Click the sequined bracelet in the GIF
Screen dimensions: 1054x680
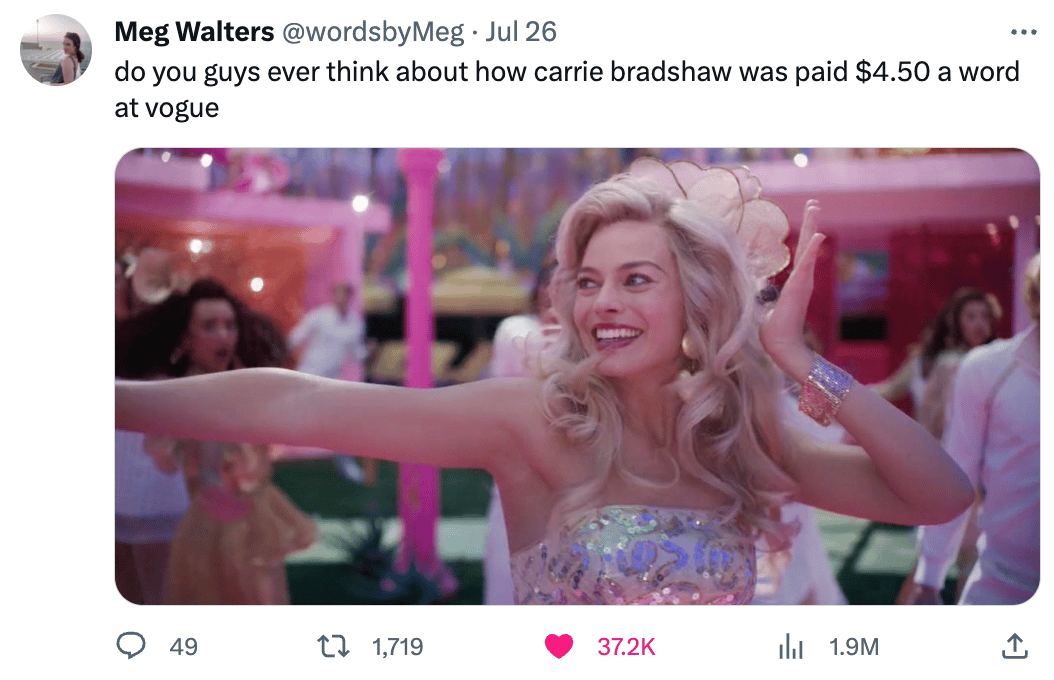824,390
